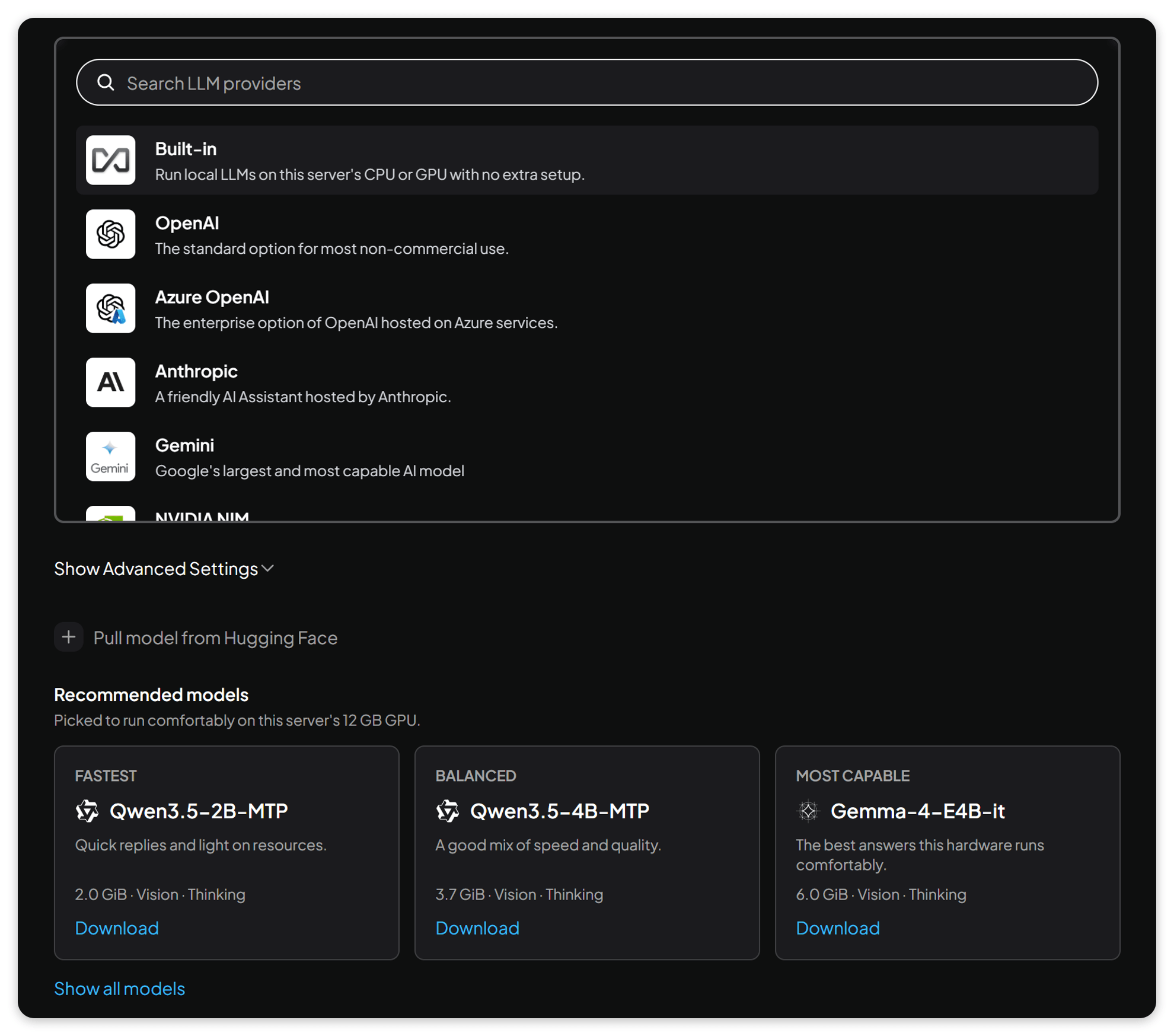Click the Qwen3.5-4B-MTP model name
The image size is (1174, 1036).
(x=560, y=811)
